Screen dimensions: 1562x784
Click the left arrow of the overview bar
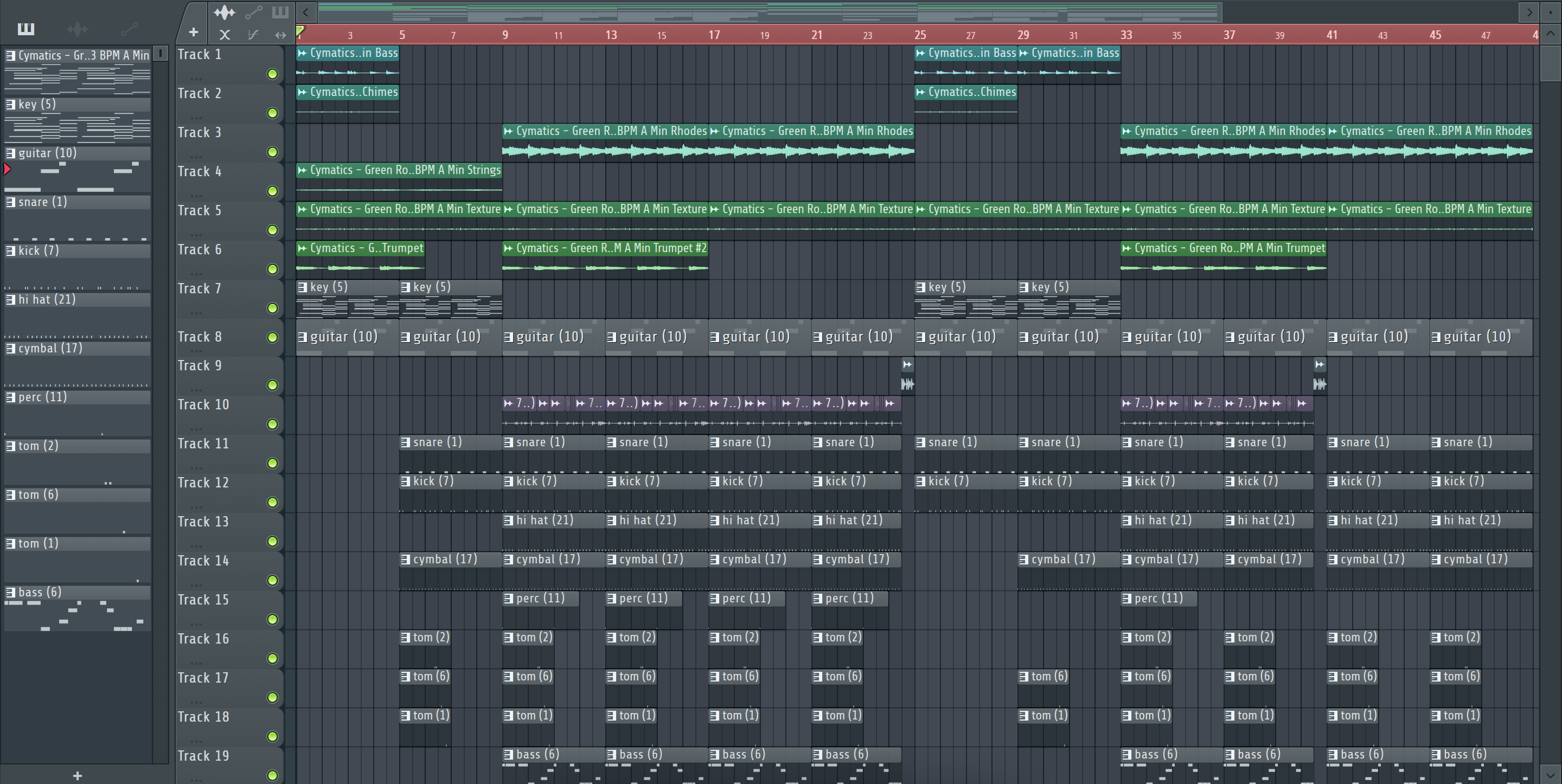[306, 11]
